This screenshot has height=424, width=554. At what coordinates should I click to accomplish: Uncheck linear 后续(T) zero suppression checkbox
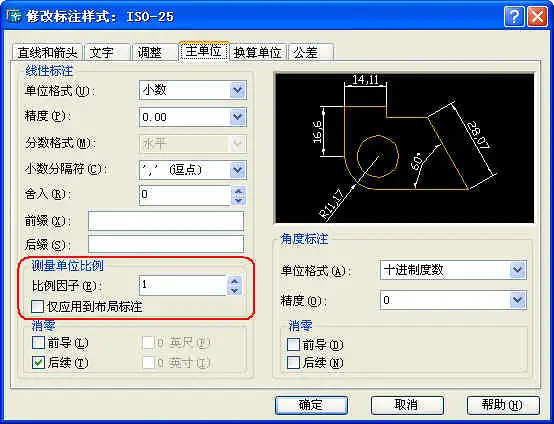38,363
